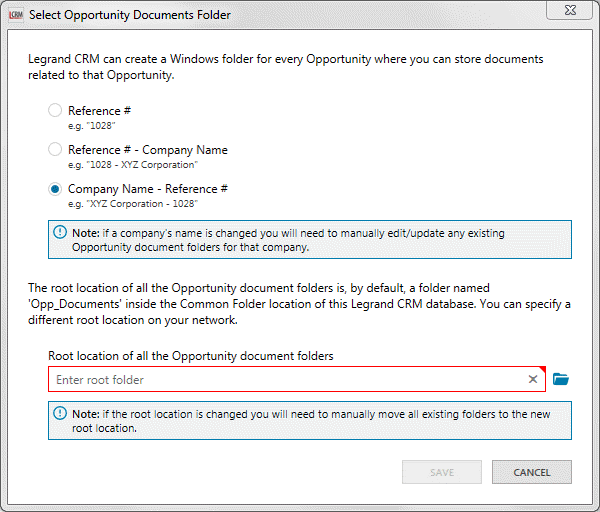
Task: Click the dialog title text in title bar
Action: tap(130, 14)
